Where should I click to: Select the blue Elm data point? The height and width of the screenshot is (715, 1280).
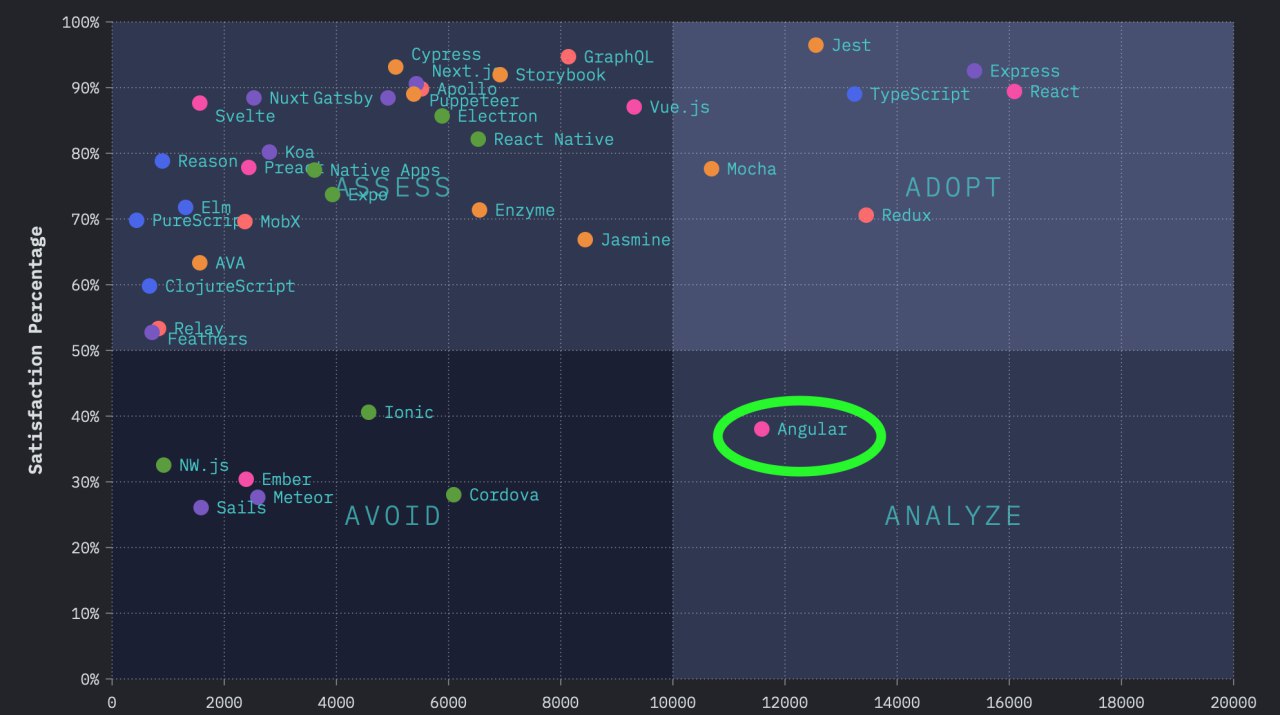pyautogui.click(x=185, y=208)
